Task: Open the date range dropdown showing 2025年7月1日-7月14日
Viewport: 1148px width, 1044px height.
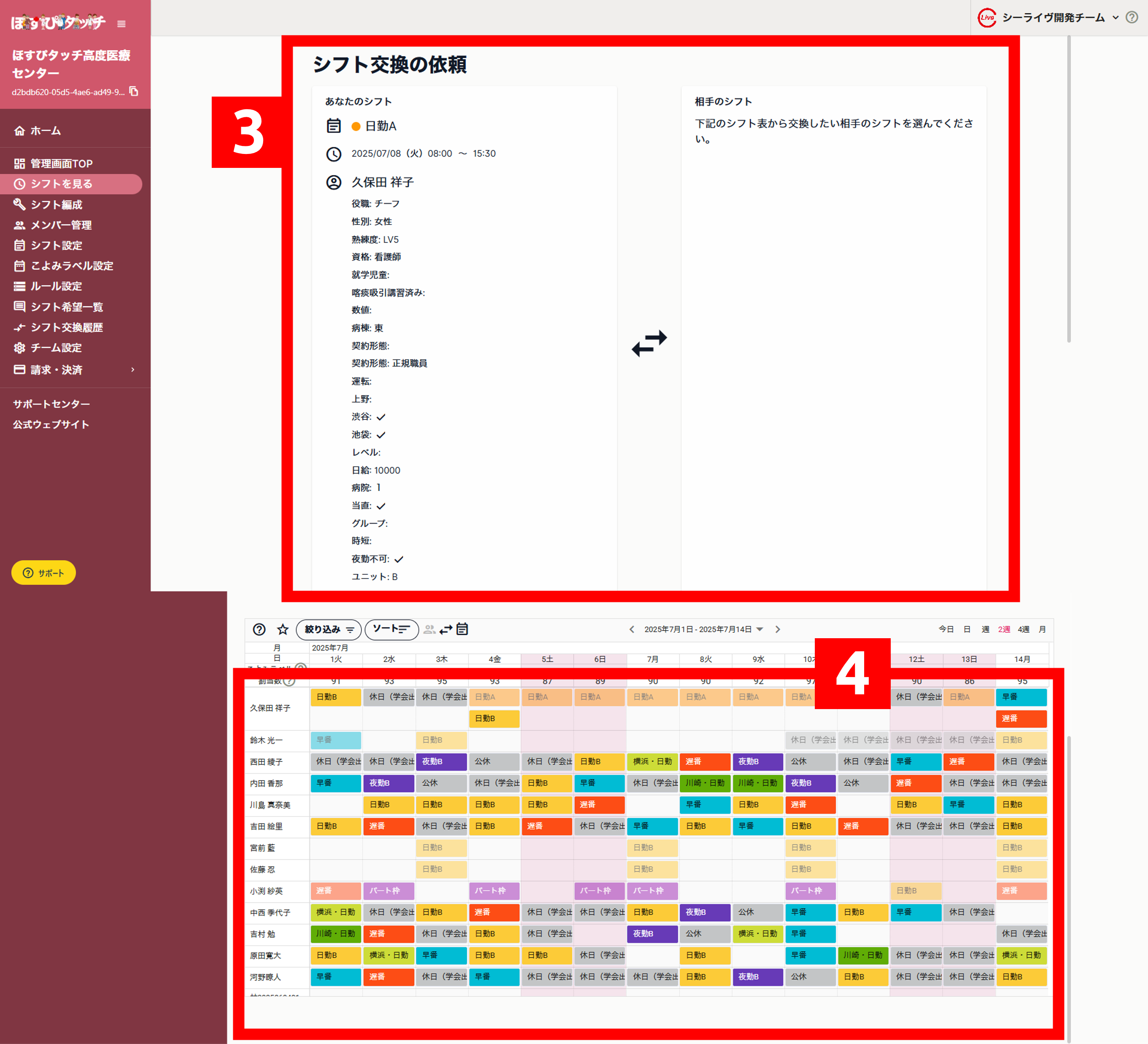Action: tap(760, 629)
